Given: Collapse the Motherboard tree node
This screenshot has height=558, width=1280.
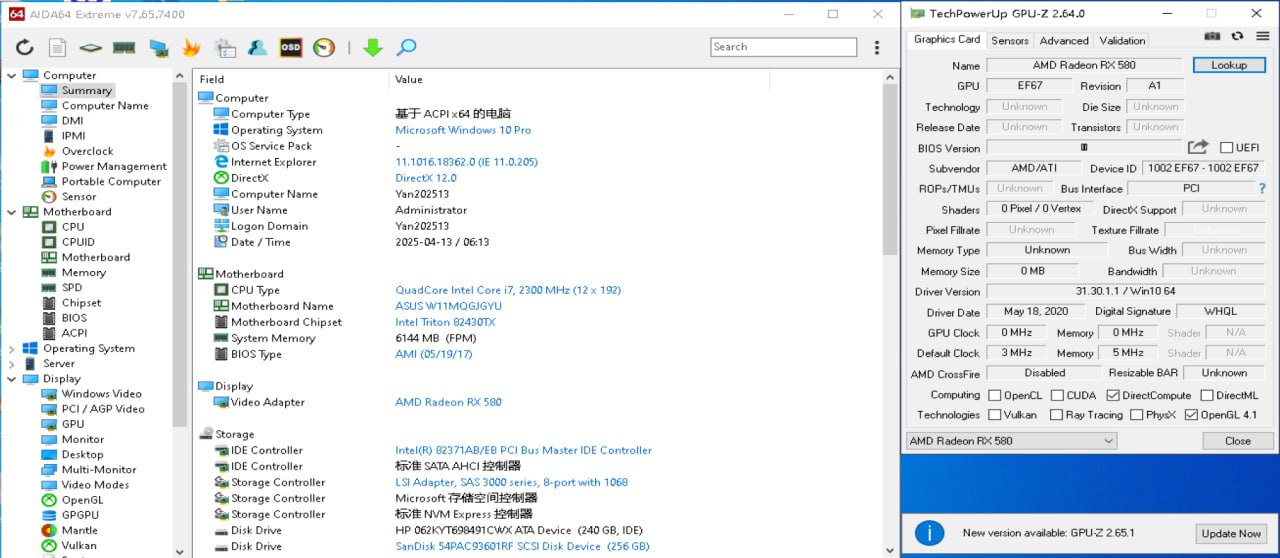Looking at the screenshot, I should point(12,212).
